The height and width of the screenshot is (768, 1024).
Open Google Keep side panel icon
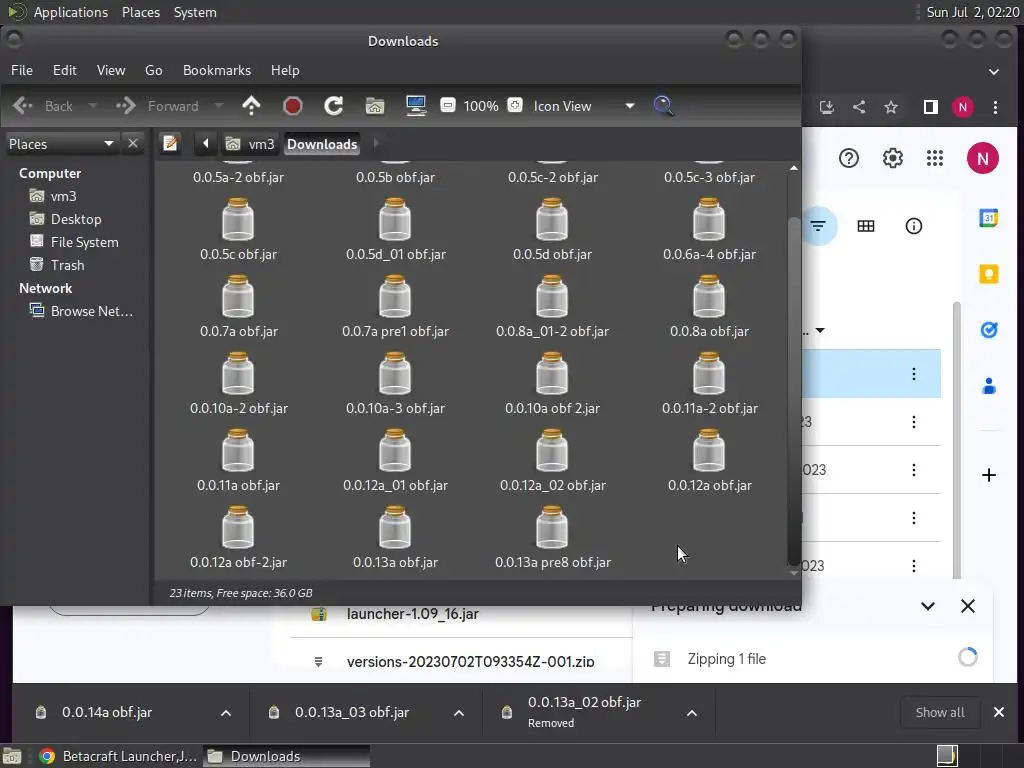[x=989, y=274]
